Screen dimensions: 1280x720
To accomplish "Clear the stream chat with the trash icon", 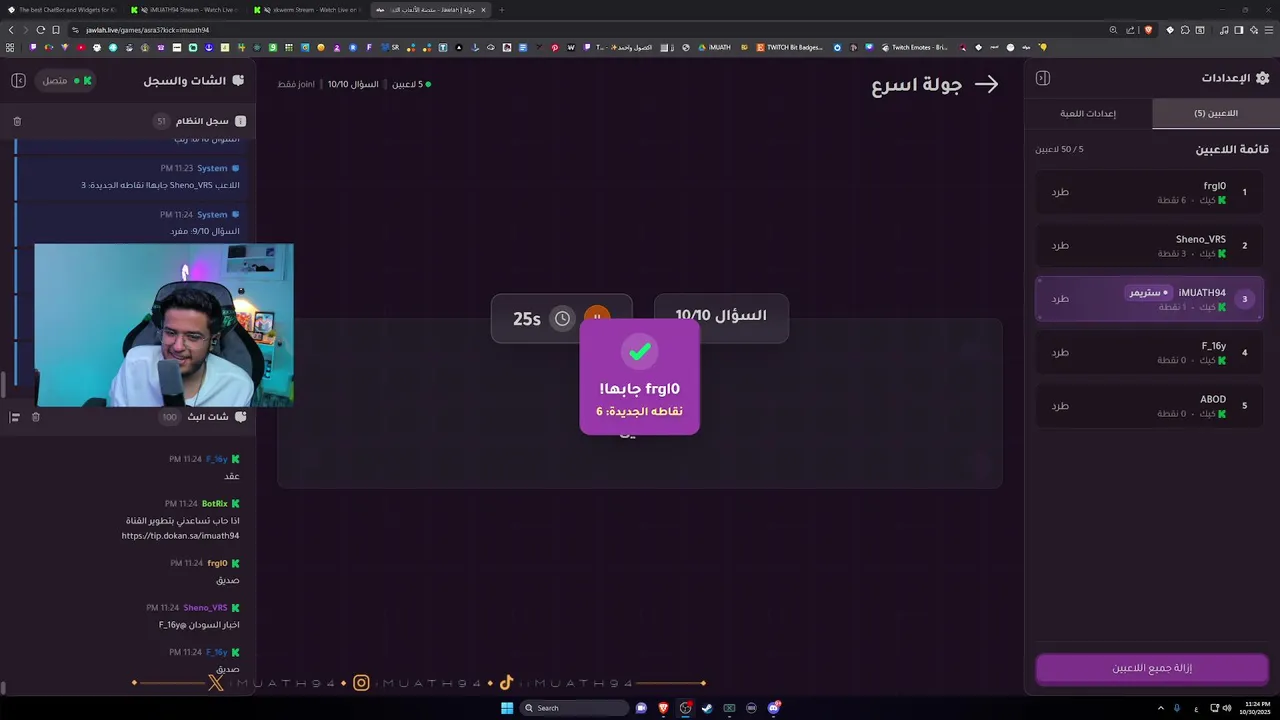I will point(36,417).
